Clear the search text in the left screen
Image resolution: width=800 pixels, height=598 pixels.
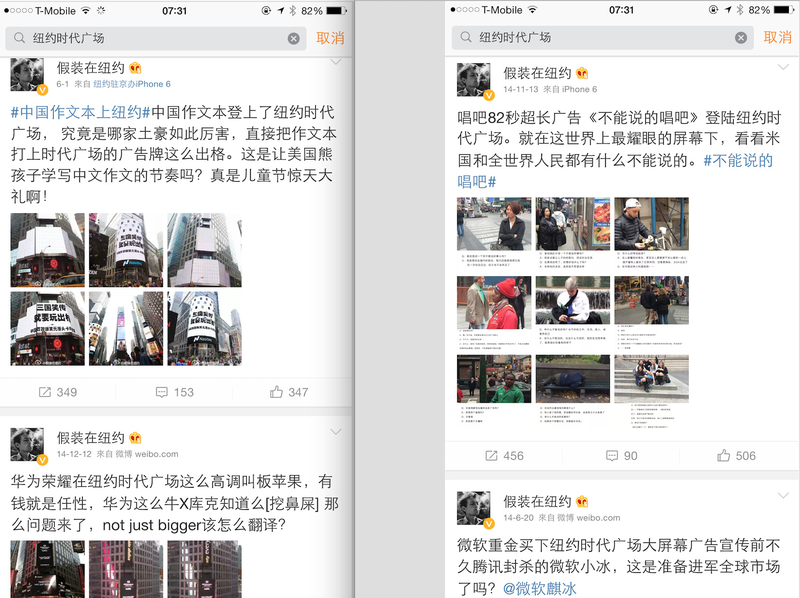click(x=294, y=38)
